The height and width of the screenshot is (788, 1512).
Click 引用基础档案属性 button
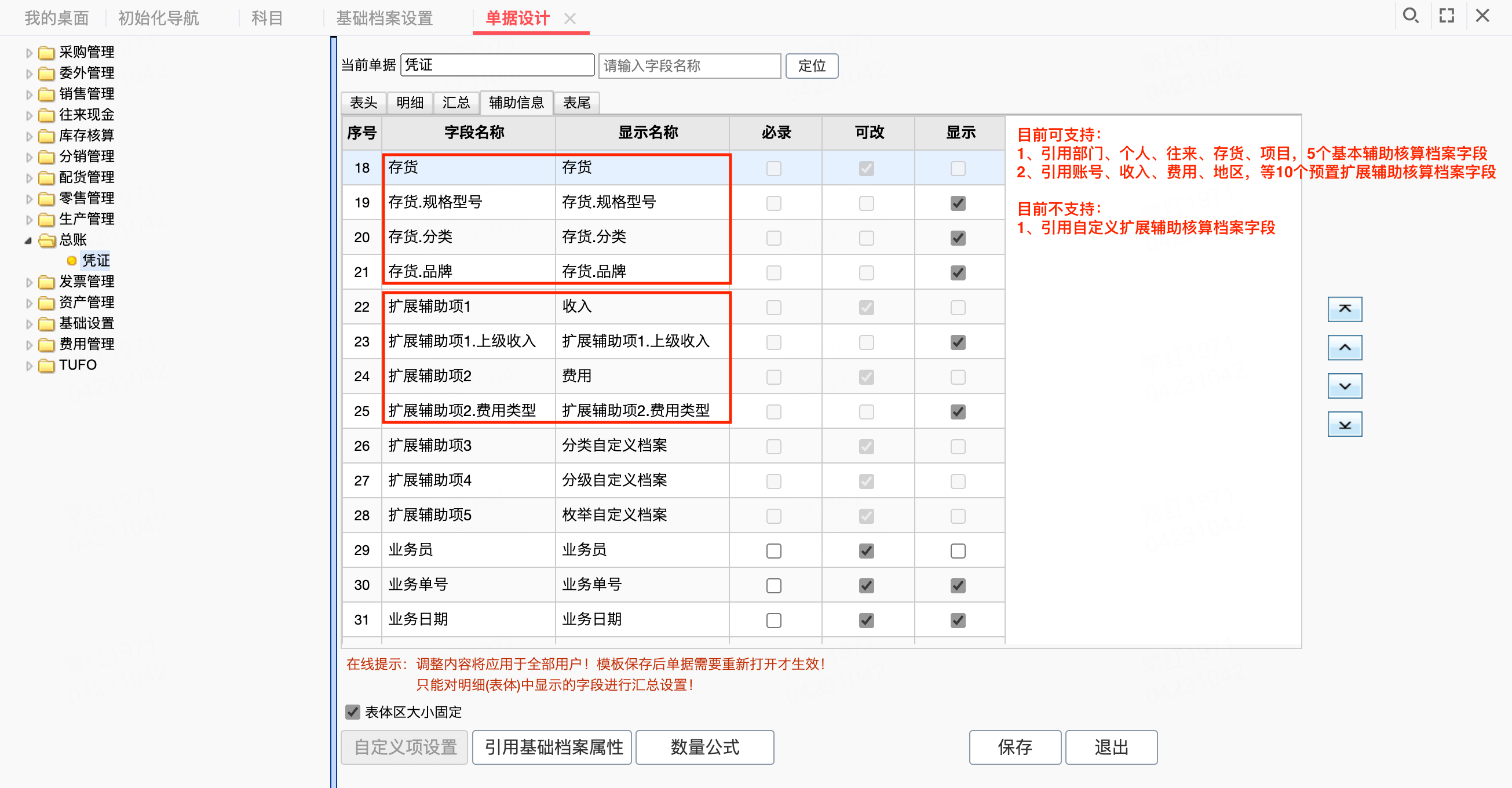click(x=552, y=747)
